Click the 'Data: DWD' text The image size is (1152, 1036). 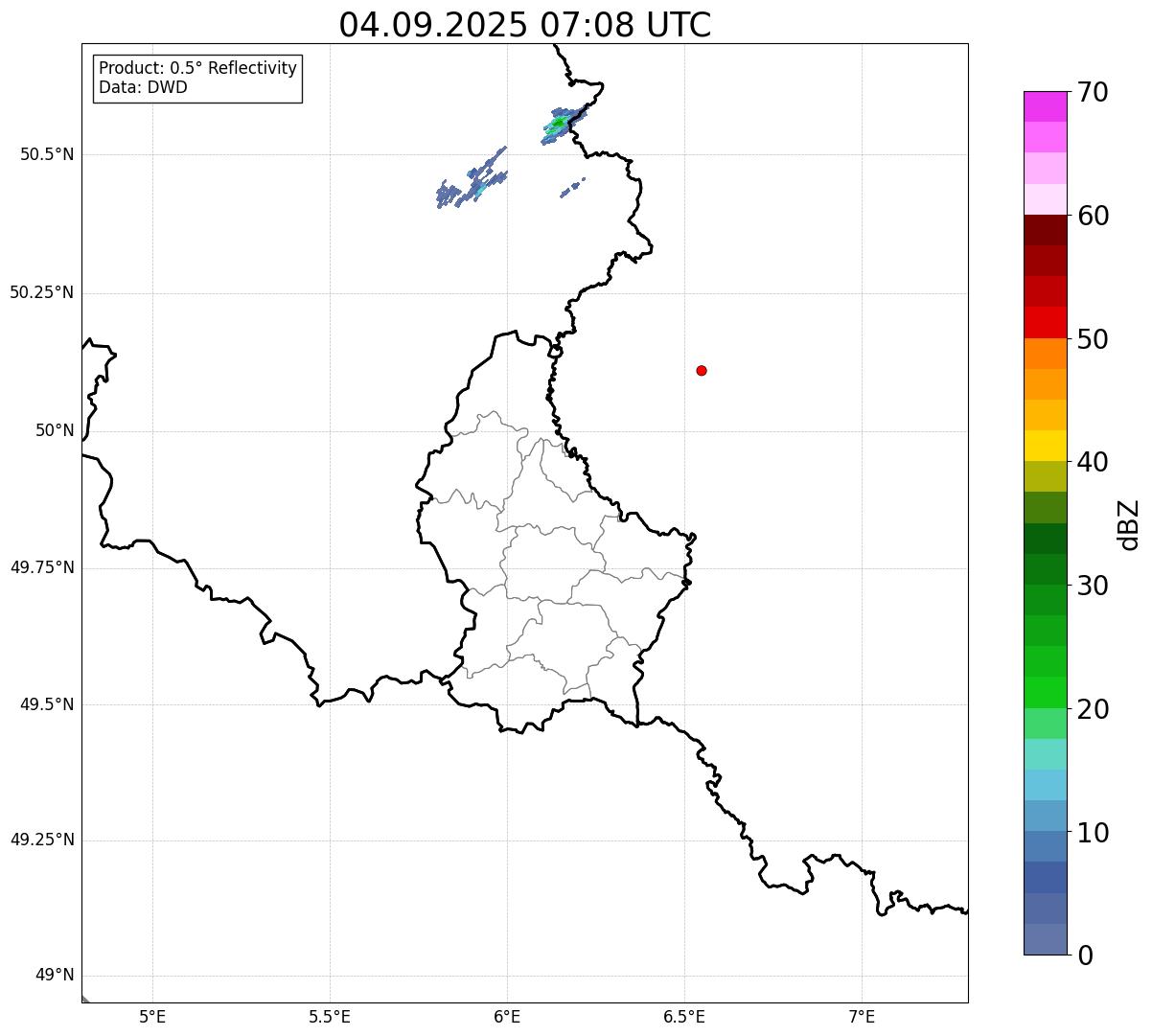pyautogui.click(x=143, y=87)
